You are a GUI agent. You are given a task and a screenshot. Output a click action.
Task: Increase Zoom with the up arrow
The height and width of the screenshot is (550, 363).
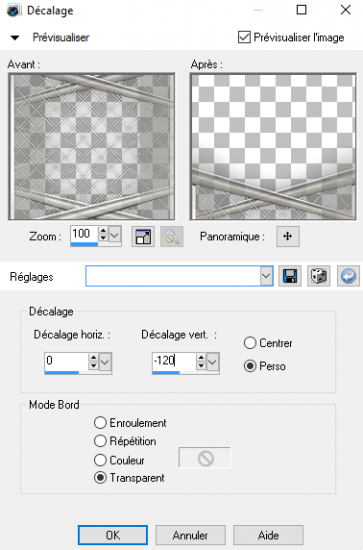pos(103,230)
